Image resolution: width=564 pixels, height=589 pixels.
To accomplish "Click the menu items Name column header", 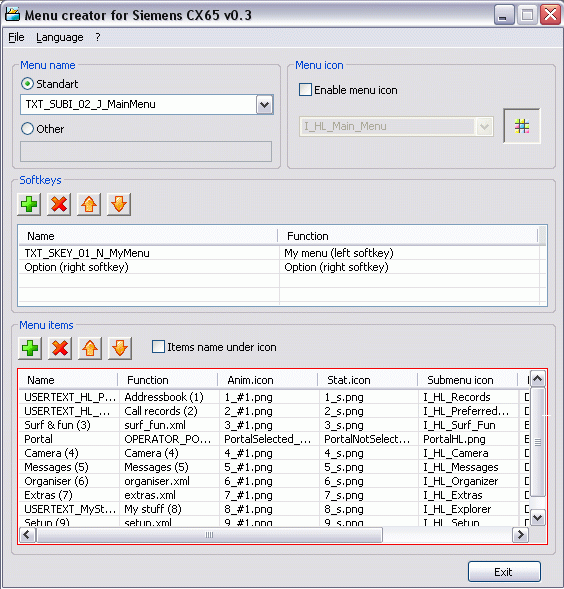I will point(68,380).
